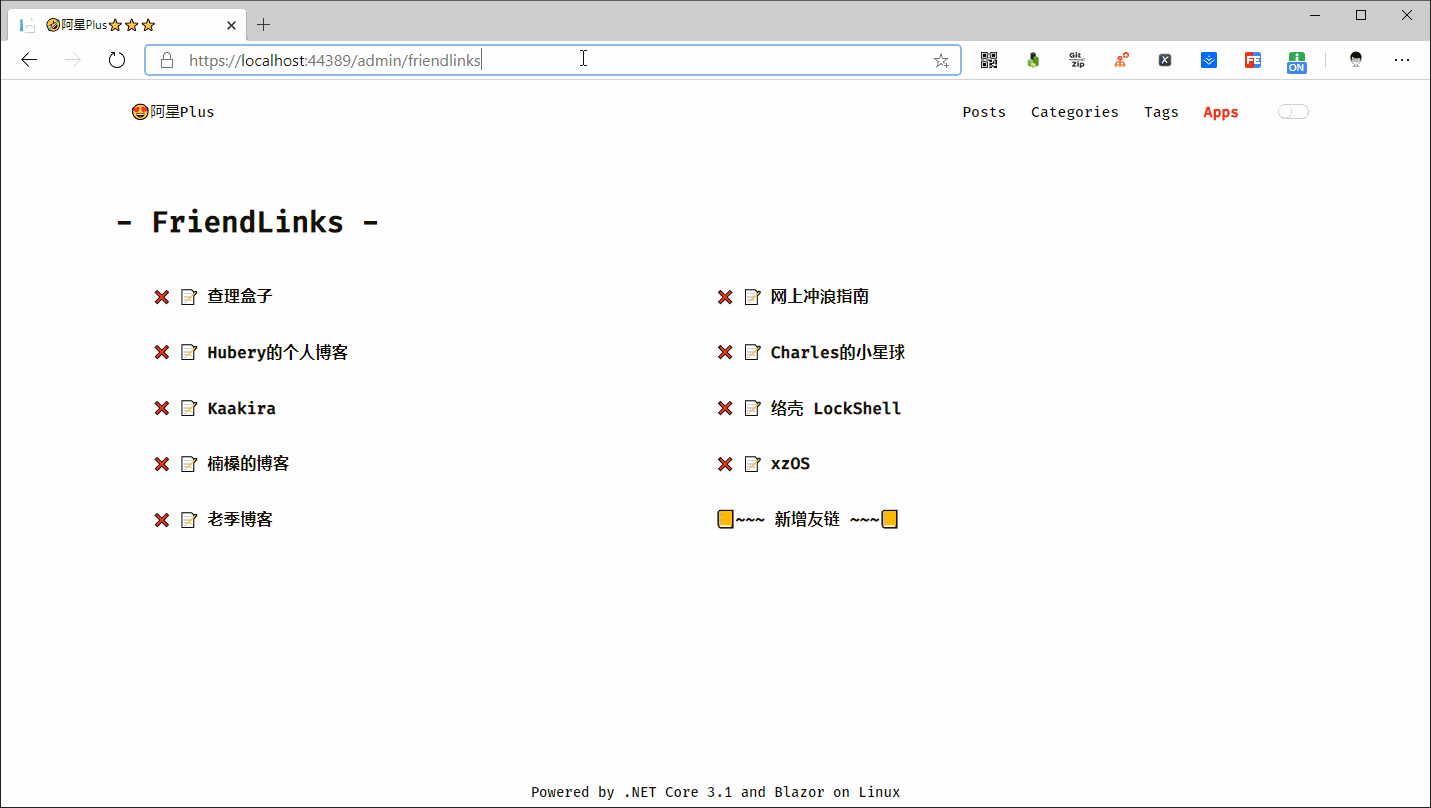The width and height of the screenshot is (1431, 808).
Task: Delete the xzOS friend link
Action: (725, 464)
